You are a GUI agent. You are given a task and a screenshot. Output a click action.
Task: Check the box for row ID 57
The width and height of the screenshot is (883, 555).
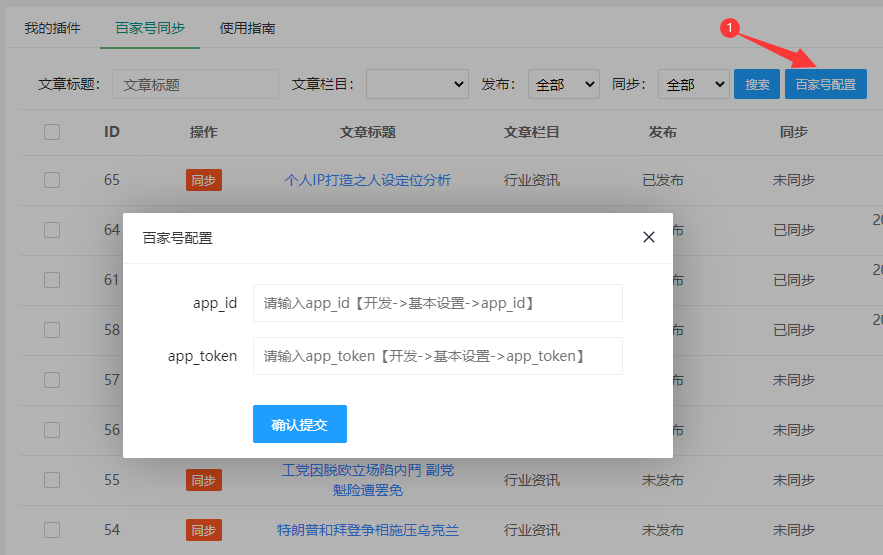click(x=52, y=380)
